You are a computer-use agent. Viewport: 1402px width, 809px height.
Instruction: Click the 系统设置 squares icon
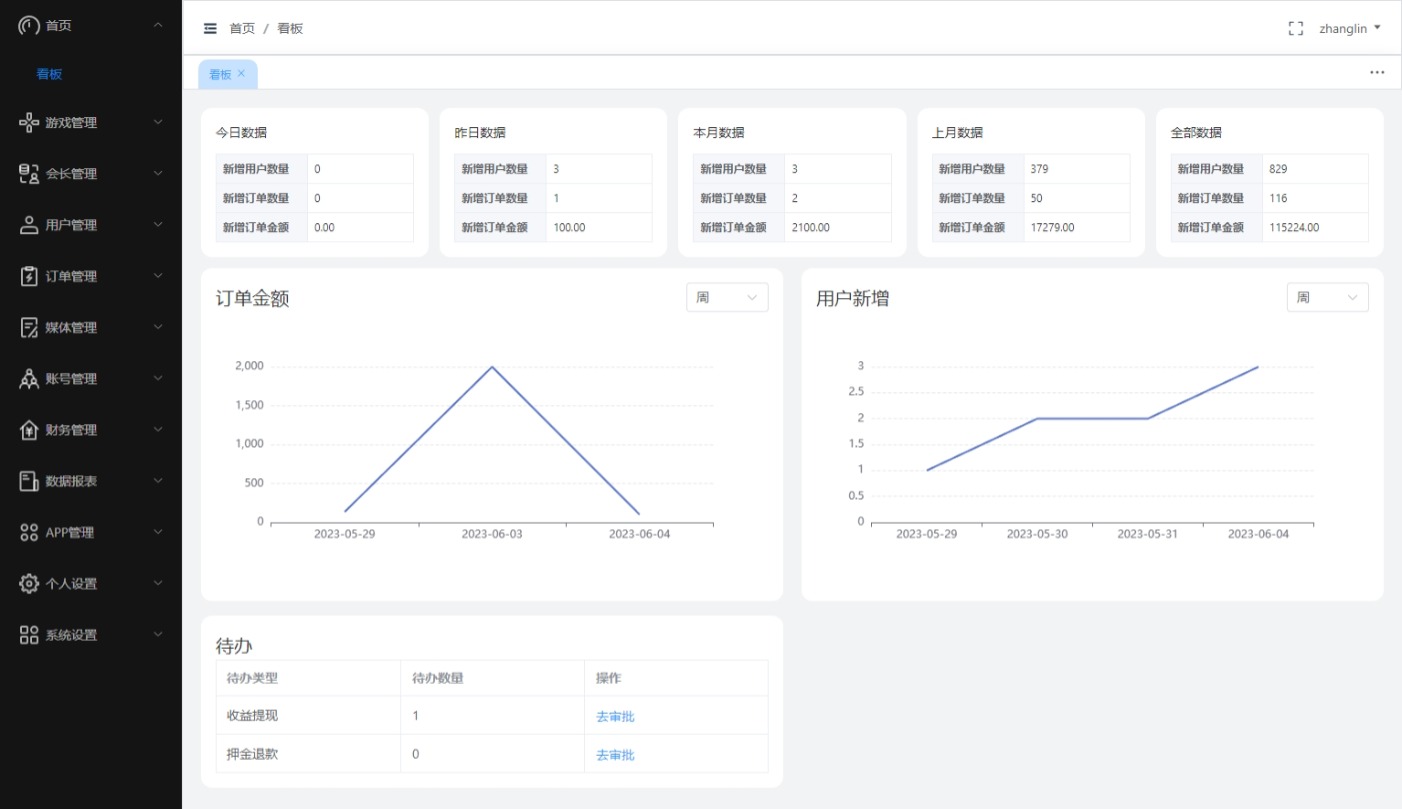click(x=29, y=635)
